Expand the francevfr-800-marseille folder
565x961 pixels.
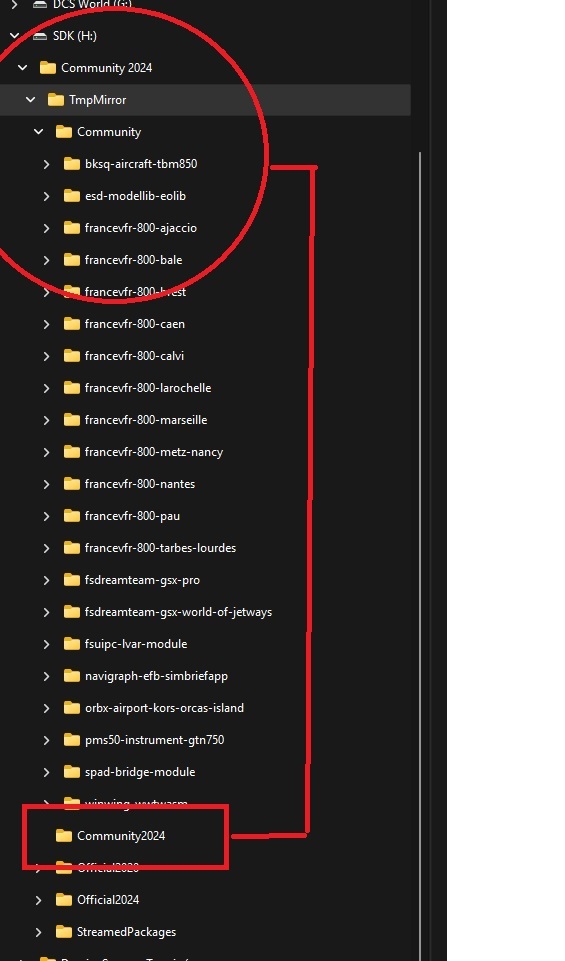47,420
